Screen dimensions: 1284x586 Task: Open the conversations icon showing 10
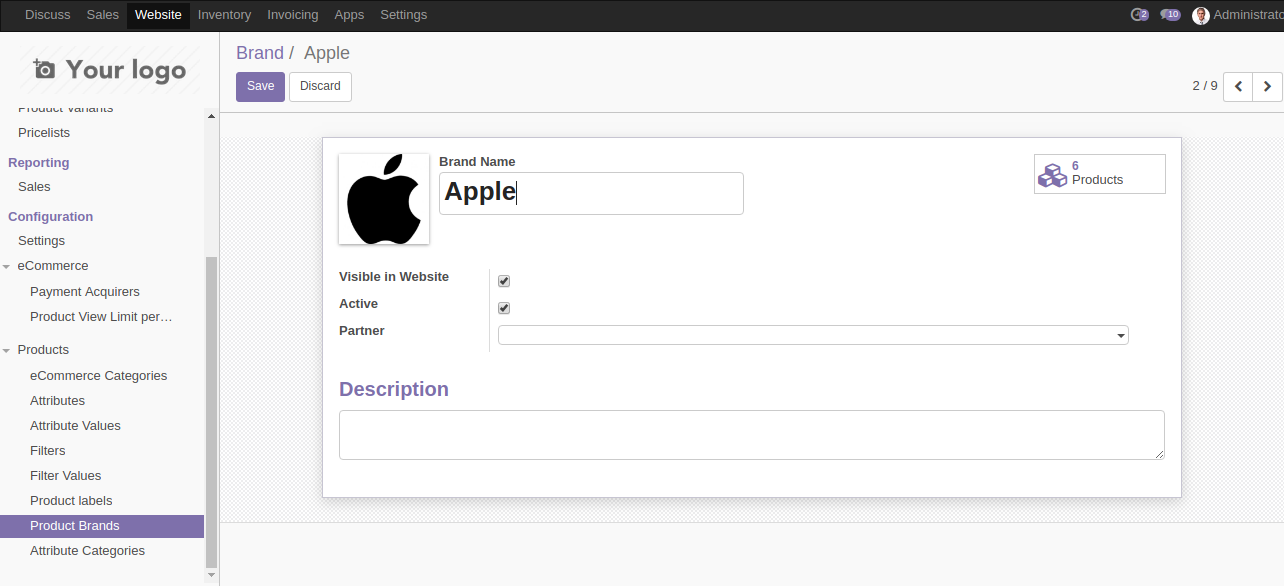[x=1170, y=15]
